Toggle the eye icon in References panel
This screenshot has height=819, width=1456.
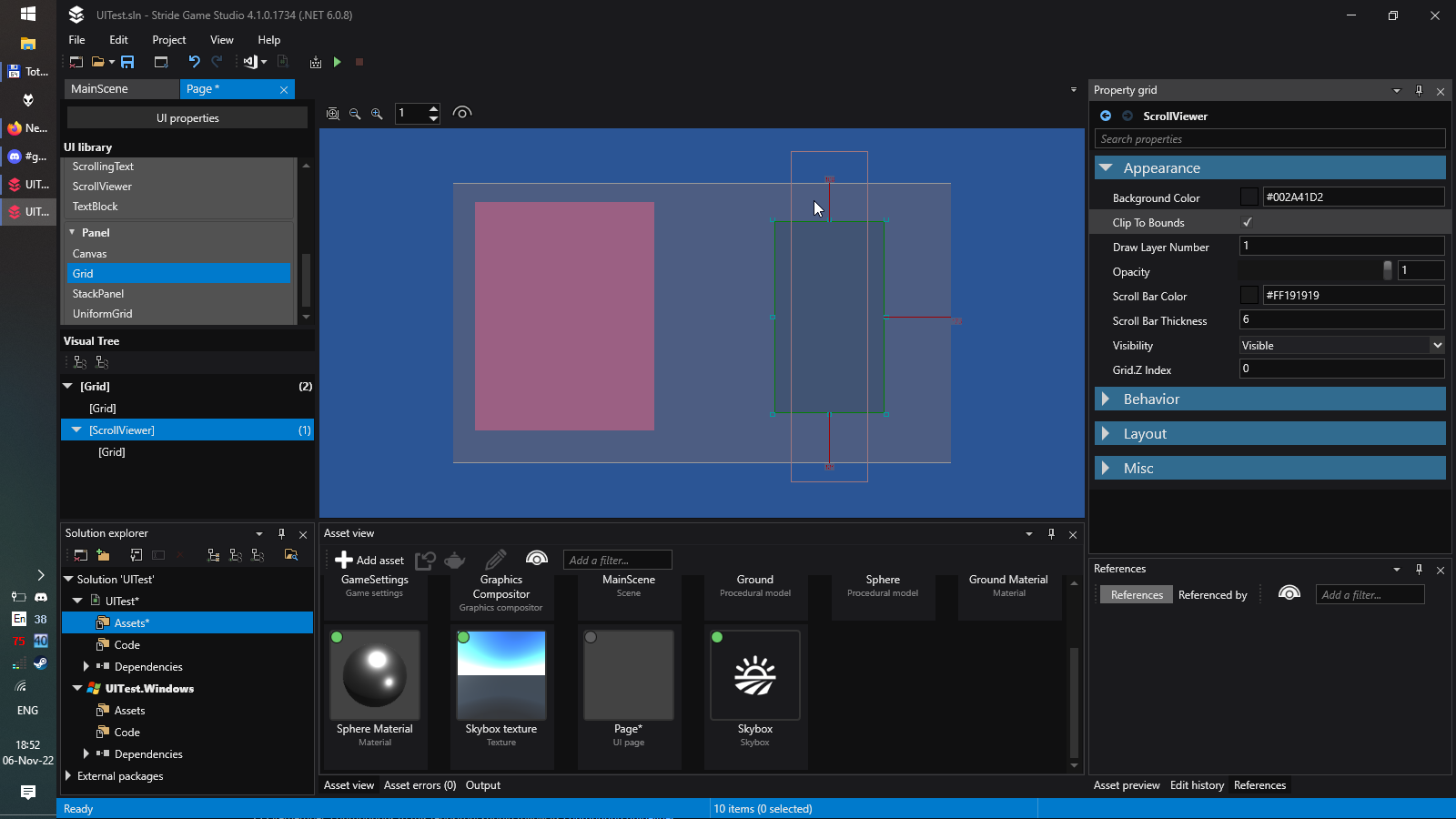tap(1289, 593)
